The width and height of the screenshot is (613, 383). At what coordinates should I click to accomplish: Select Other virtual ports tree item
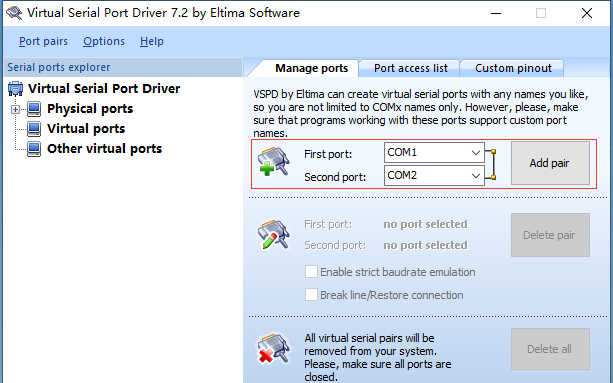(x=104, y=149)
